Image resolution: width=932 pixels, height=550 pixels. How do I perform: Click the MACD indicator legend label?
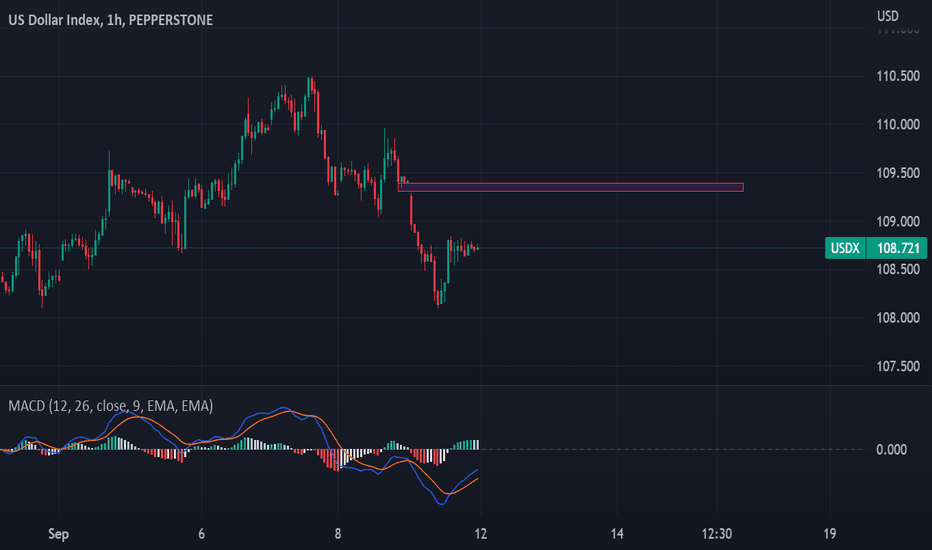click(111, 406)
